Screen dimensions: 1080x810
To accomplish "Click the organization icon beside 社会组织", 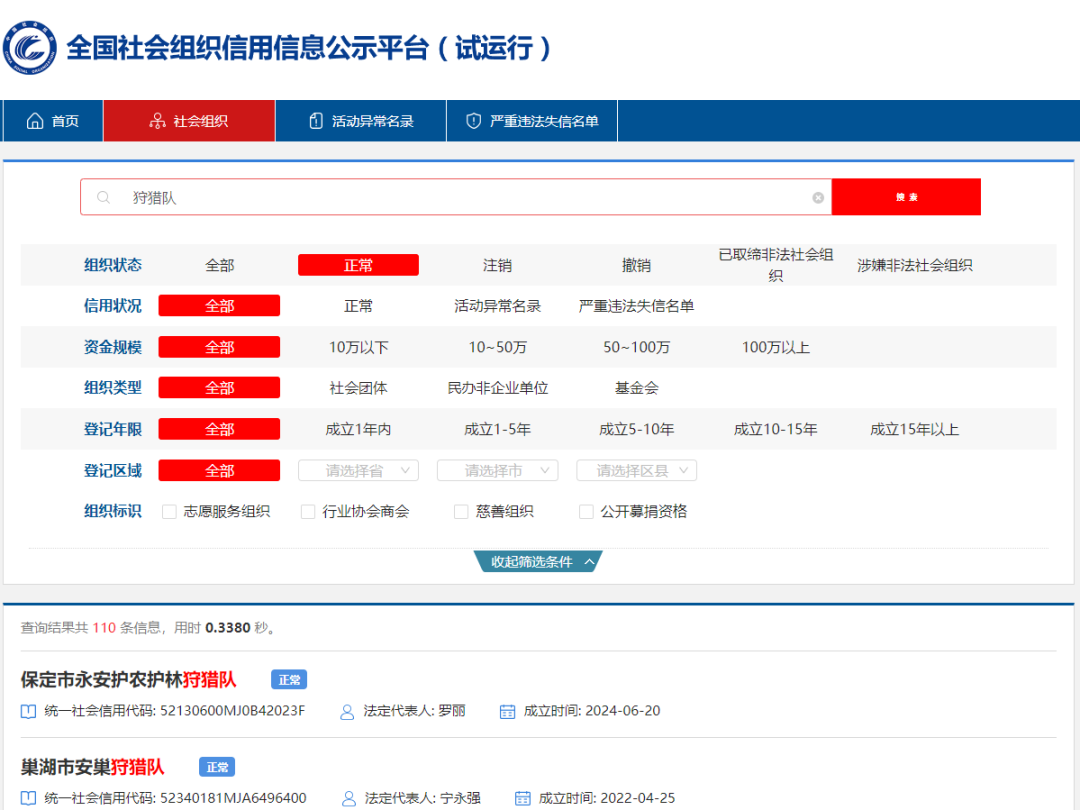I will coord(158,120).
